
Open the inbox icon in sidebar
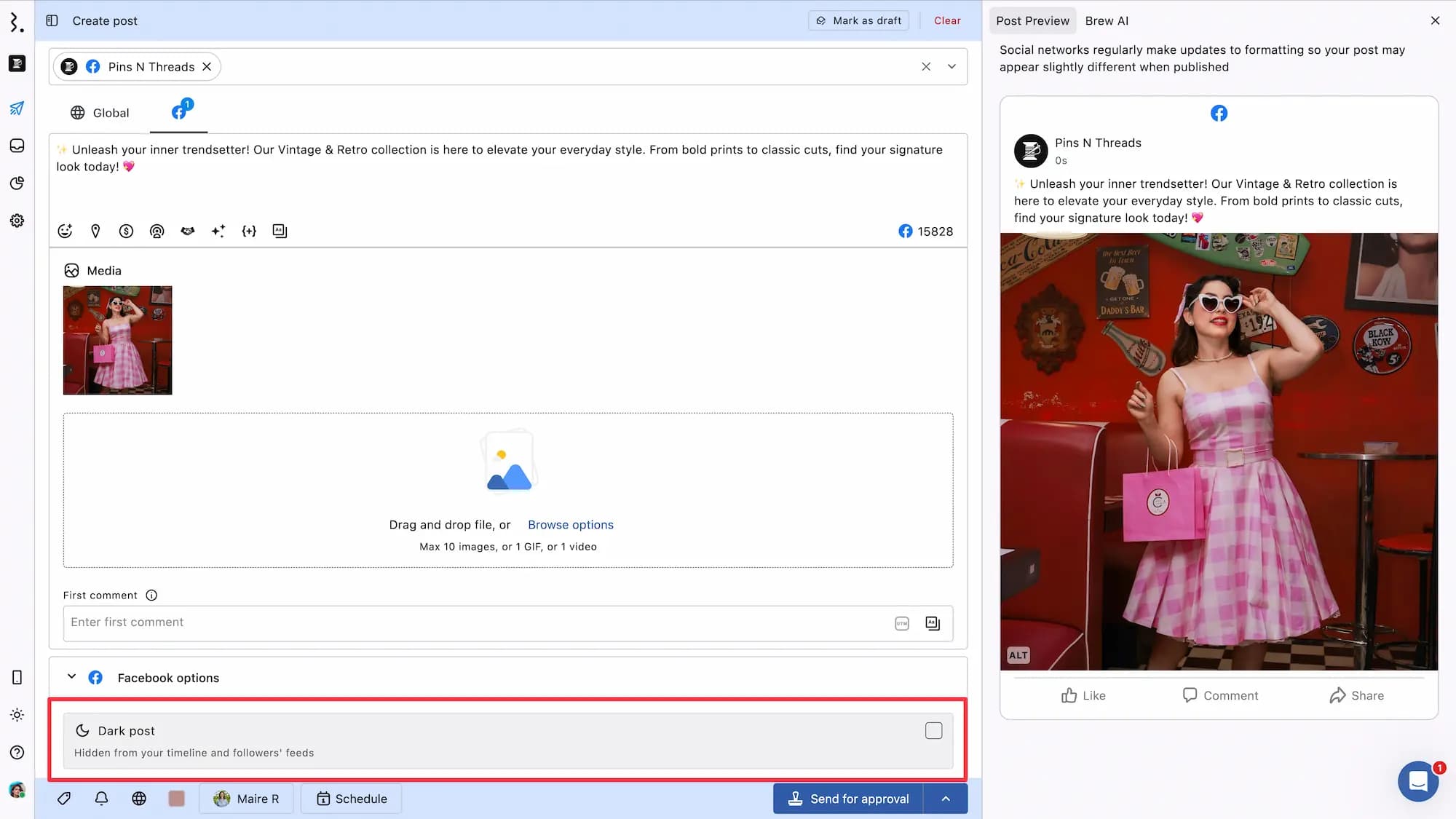coord(17,146)
